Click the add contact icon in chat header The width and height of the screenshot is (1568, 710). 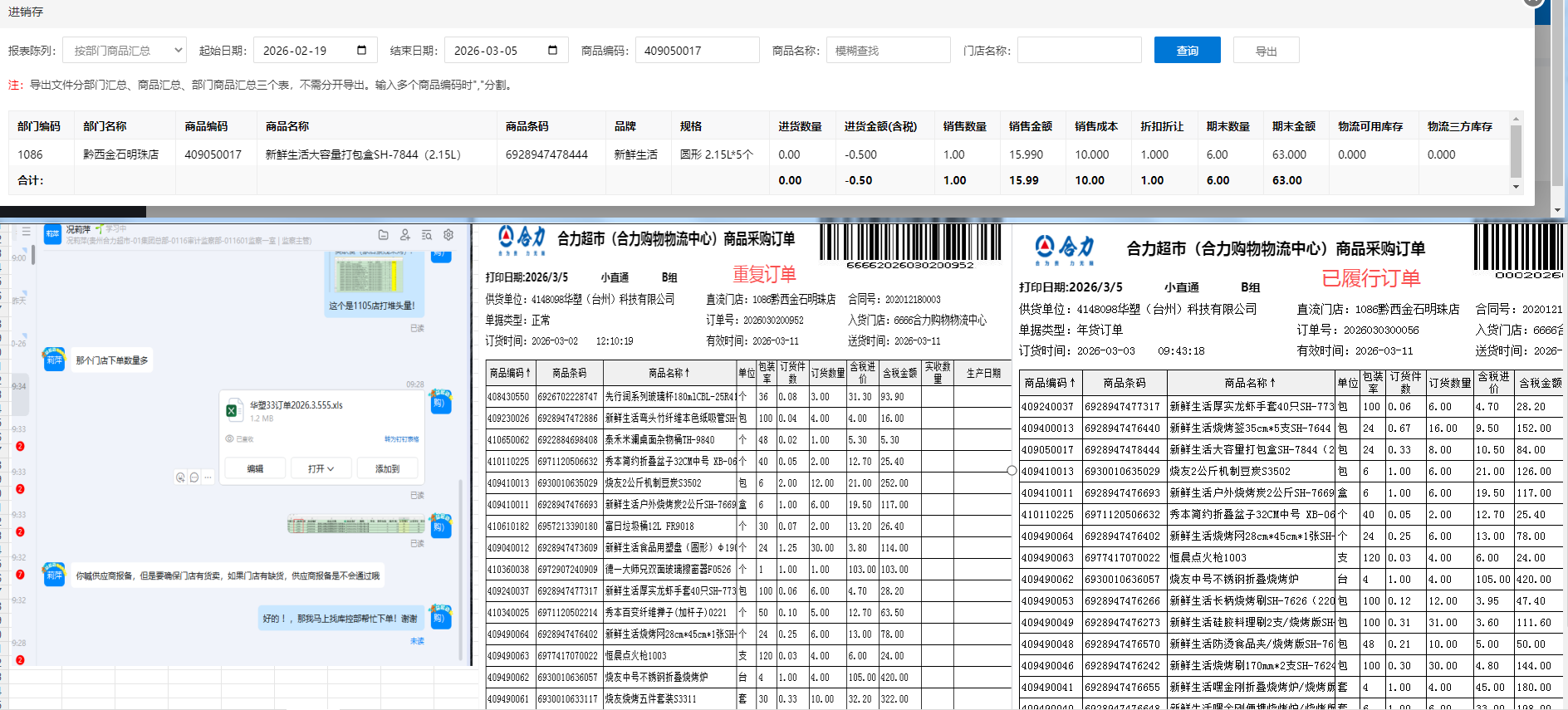(405, 235)
